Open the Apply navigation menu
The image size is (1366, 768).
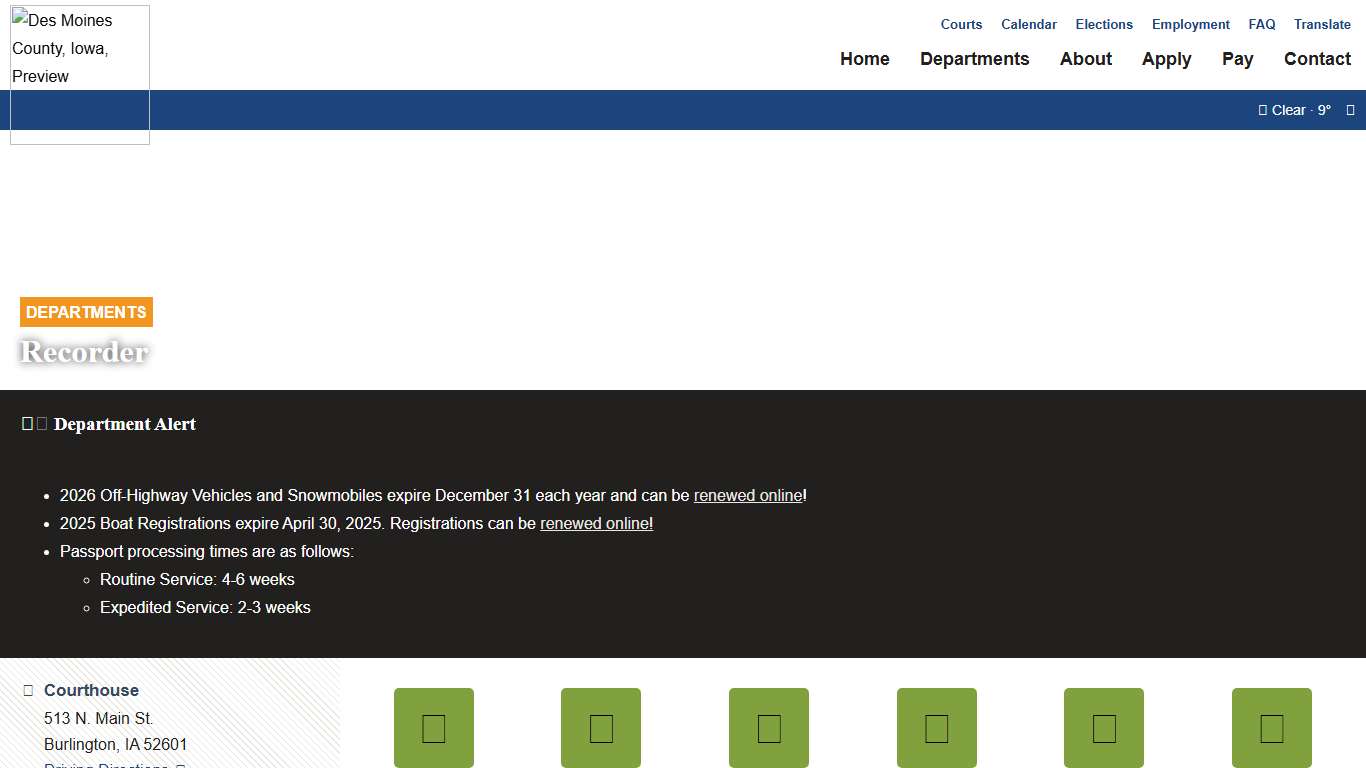(1166, 59)
